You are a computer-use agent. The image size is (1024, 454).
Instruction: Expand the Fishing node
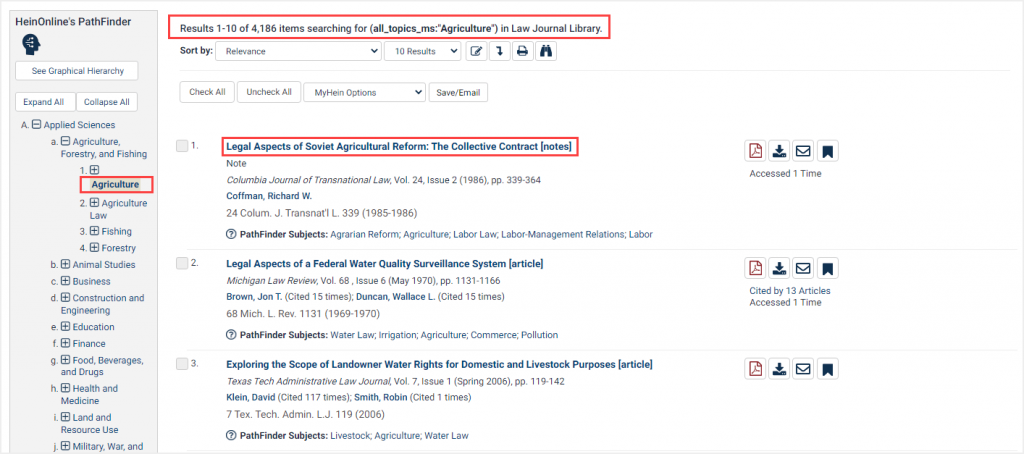coord(94,231)
